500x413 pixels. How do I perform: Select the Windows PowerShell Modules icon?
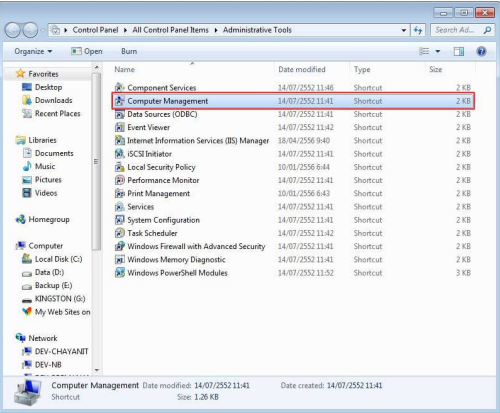(120, 273)
